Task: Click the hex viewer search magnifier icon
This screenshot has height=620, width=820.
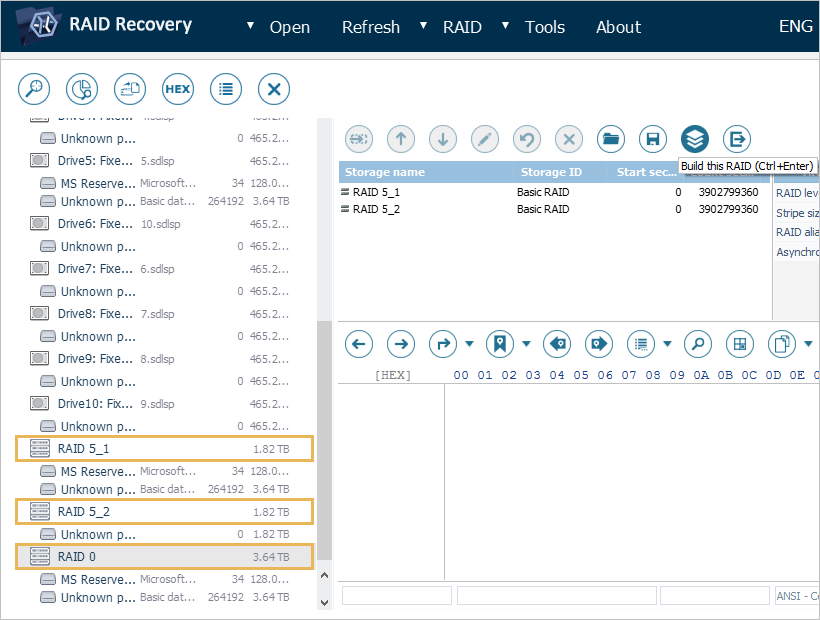Action: tap(698, 344)
